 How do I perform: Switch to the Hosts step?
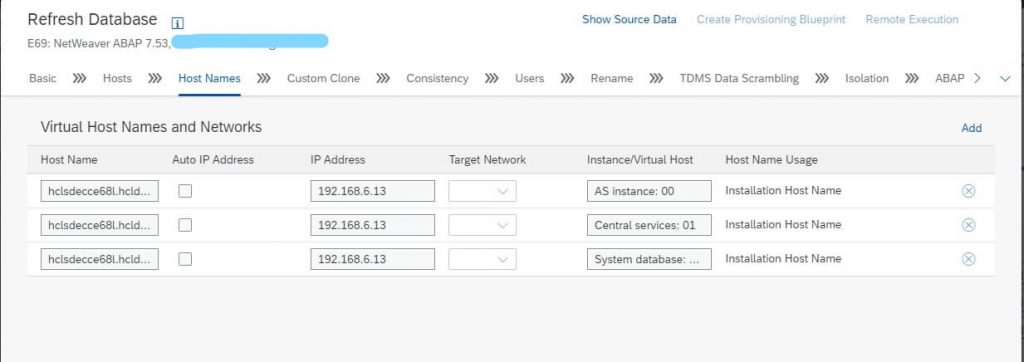pos(118,78)
